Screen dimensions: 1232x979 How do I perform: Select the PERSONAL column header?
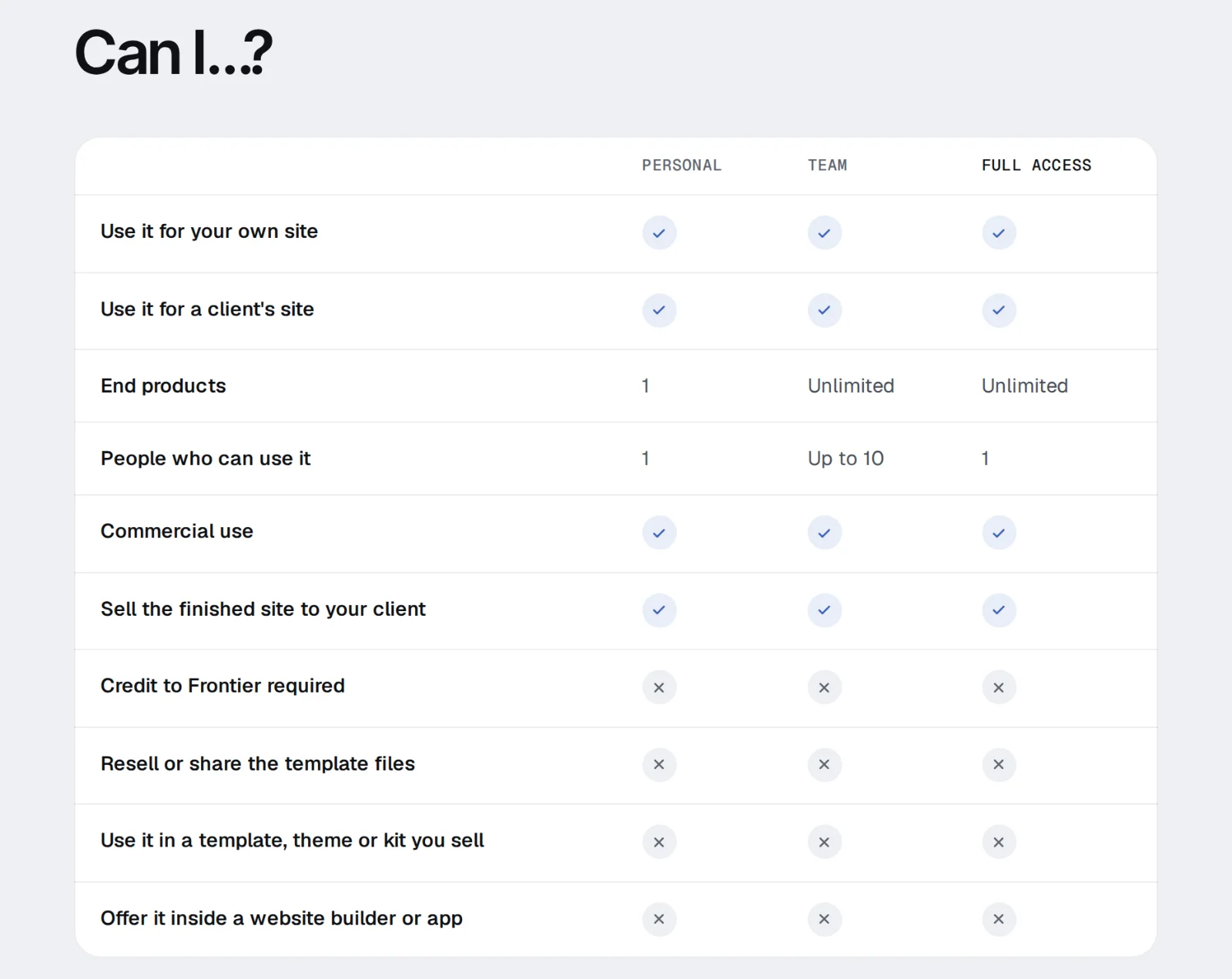[681, 165]
